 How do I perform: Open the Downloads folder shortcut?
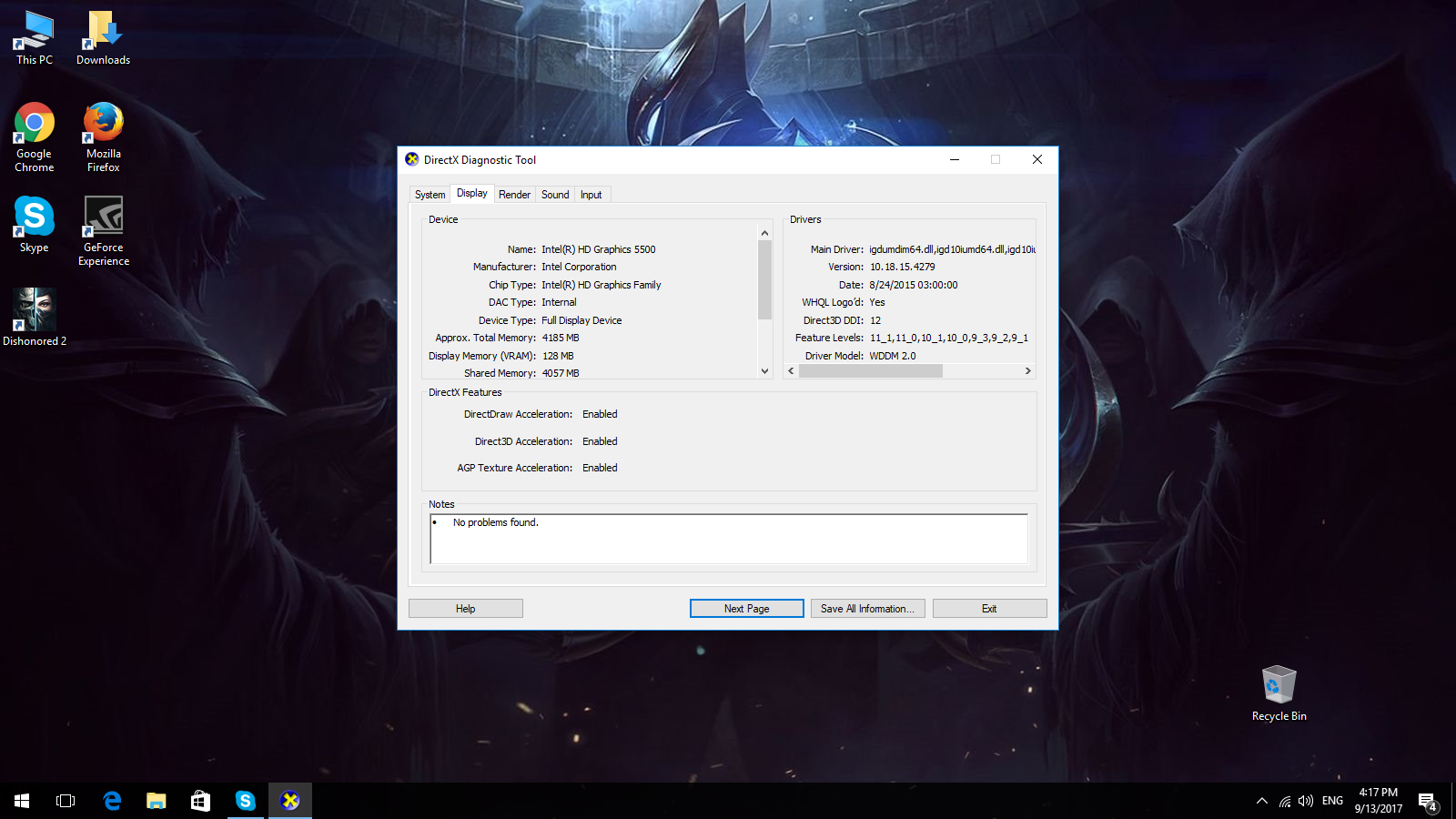[x=103, y=38]
